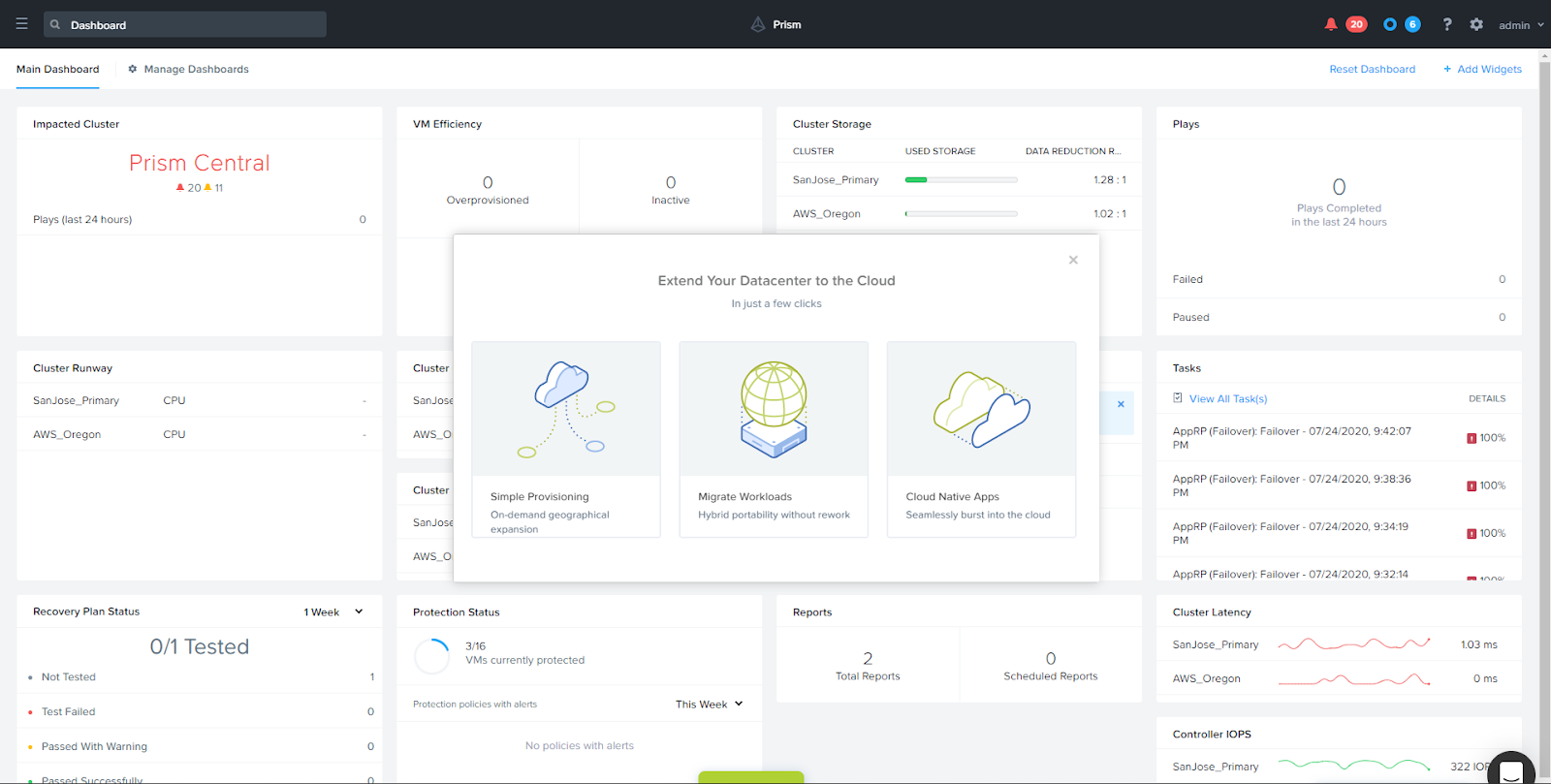Open View All Task(s) link
The width and height of the screenshot is (1551, 784).
point(1228,398)
